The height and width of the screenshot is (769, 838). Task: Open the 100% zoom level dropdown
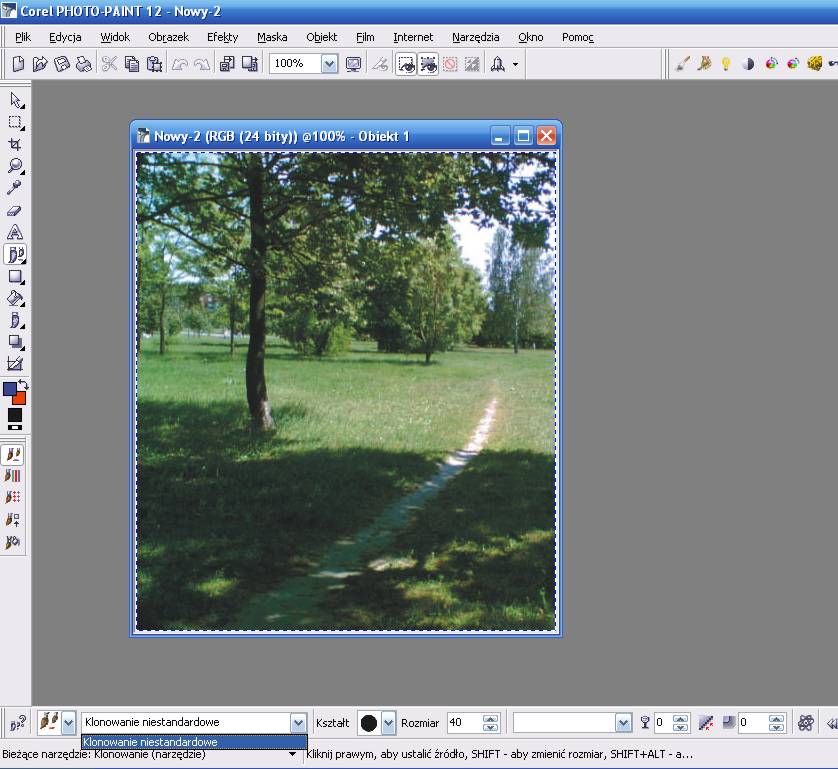(x=329, y=64)
